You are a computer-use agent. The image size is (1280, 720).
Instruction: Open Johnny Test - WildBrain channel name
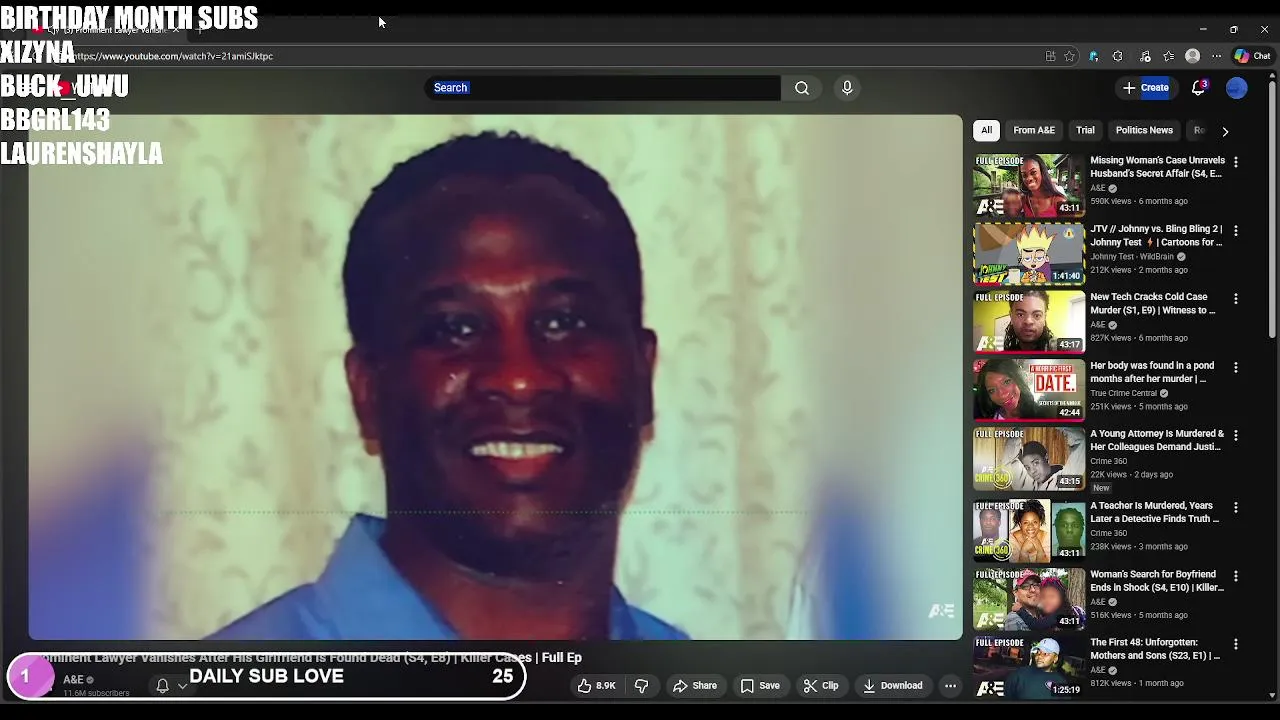click(1132, 257)
